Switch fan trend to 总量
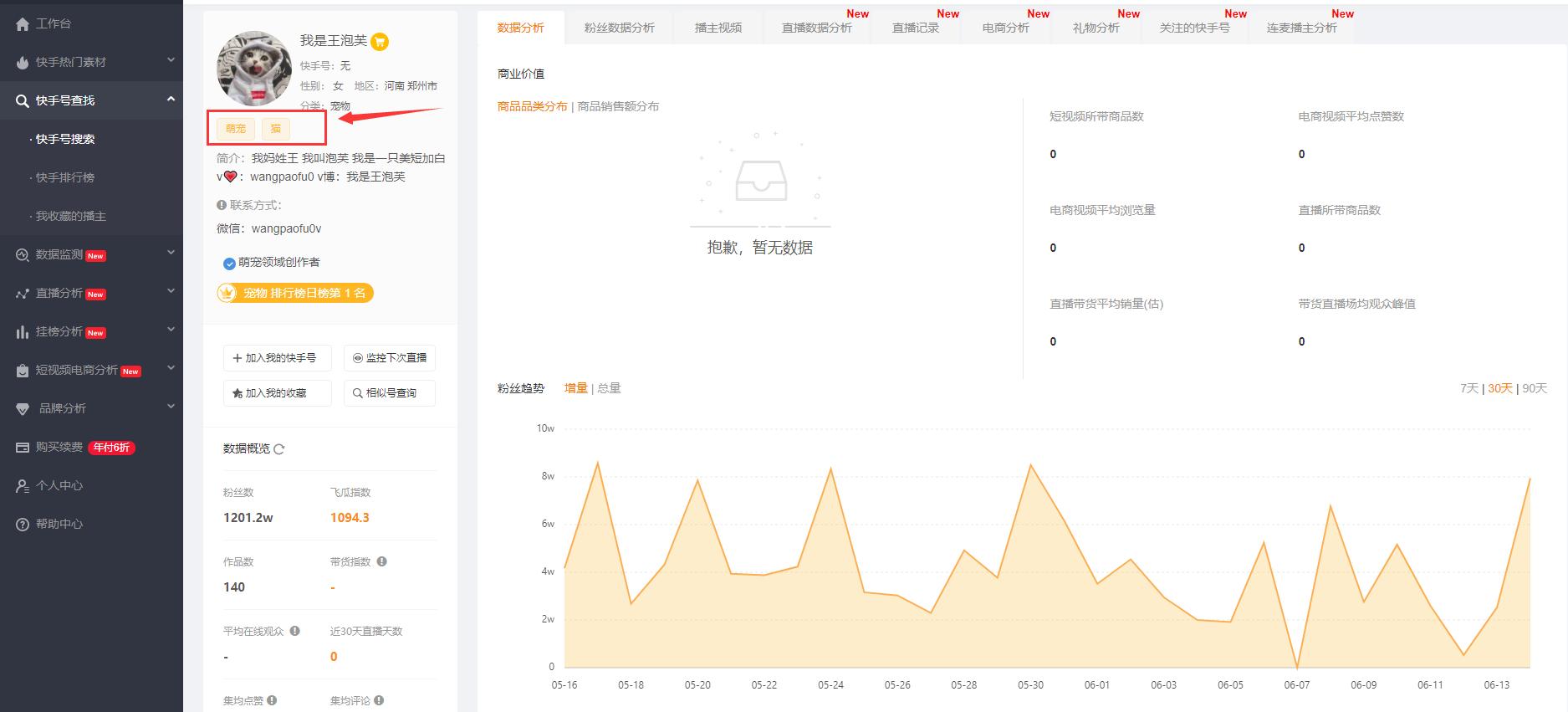This screenshot has width=1568, height=712. pos(609,388)
